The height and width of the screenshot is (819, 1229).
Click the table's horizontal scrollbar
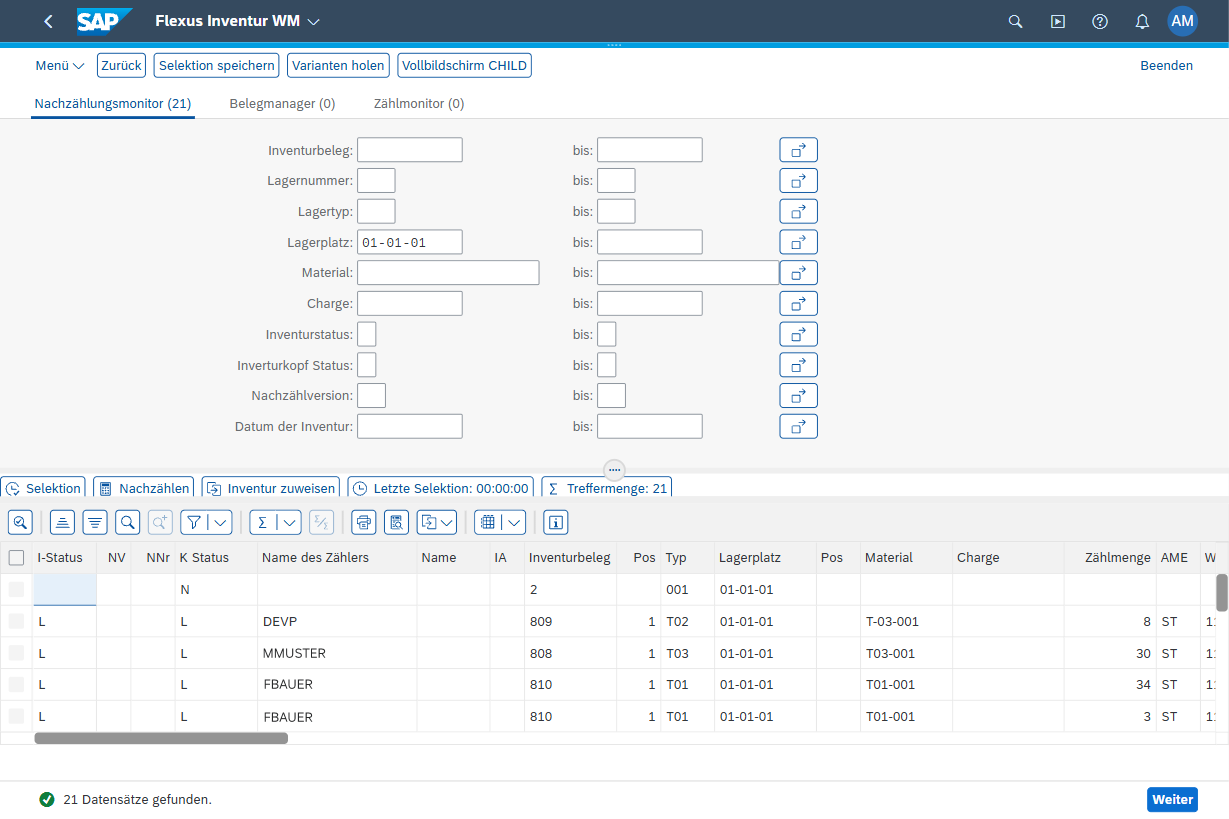[161, 738]
